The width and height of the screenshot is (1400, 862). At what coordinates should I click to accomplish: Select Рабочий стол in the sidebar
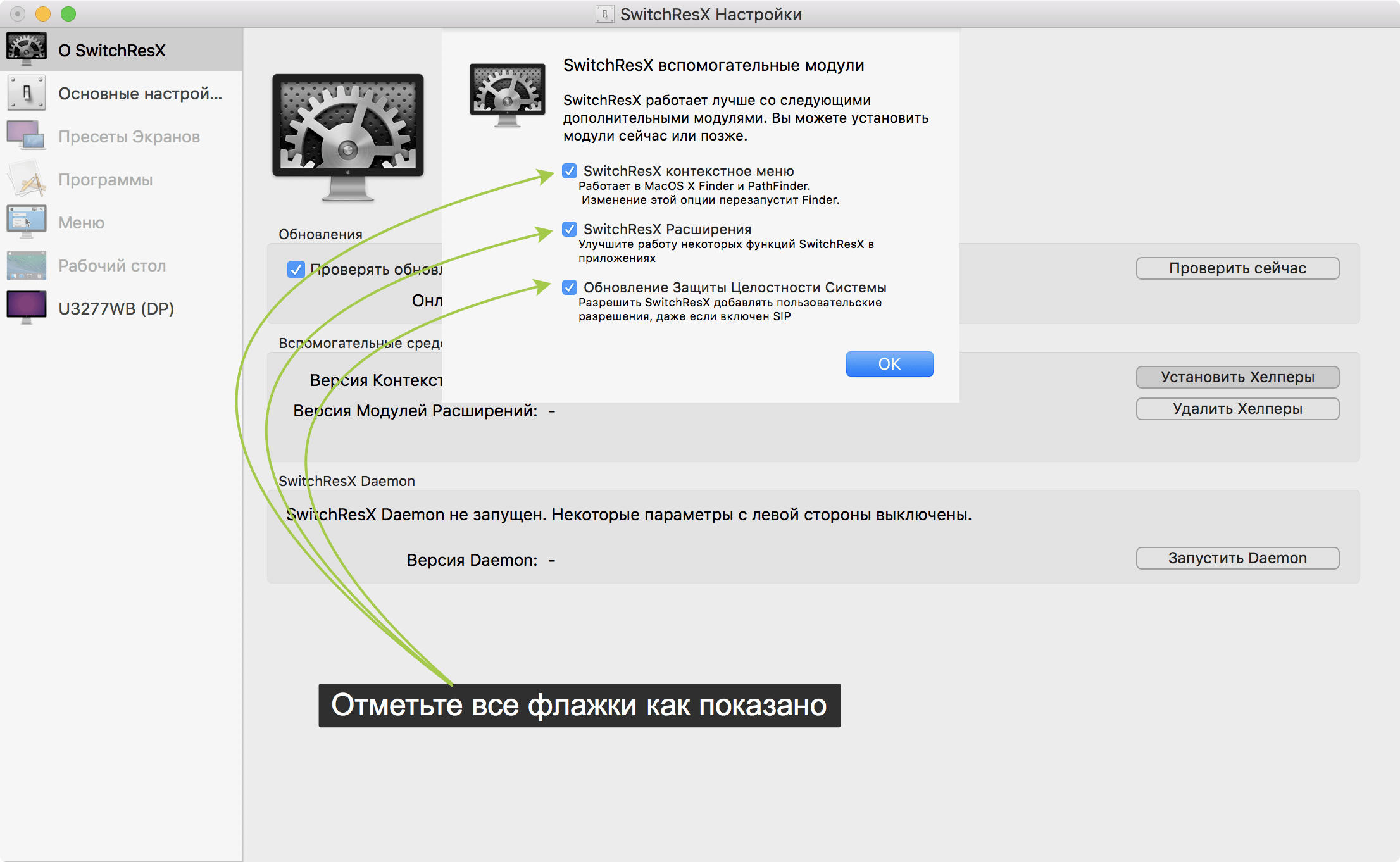pyautogui.click(x=122, y=265)
